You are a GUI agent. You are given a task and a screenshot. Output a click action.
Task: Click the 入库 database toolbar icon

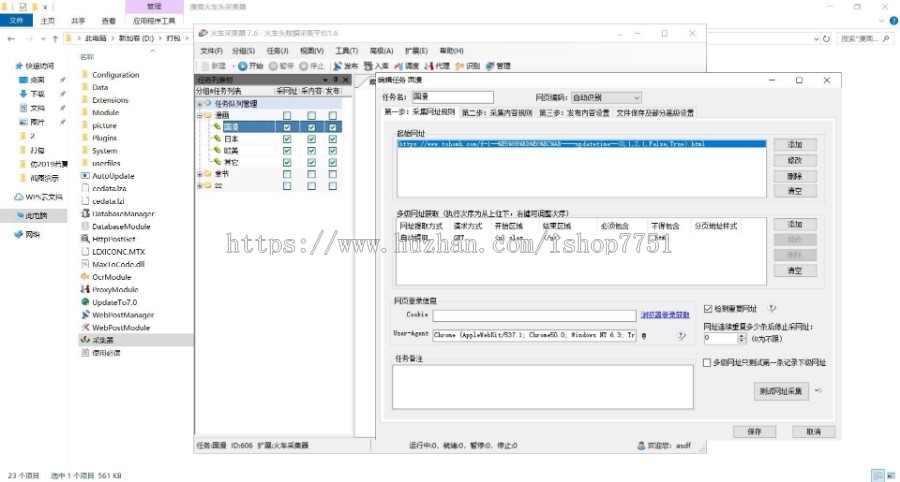(368, 66)
